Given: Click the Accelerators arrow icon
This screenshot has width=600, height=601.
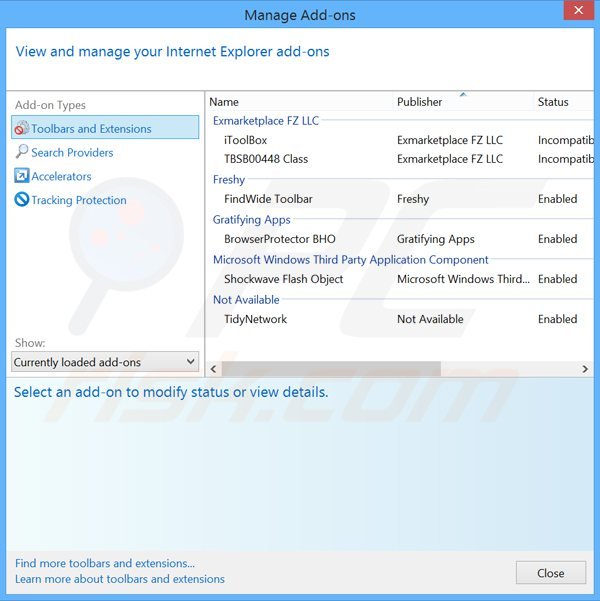Looking at the screenshot, I should [x=21, y=176].
